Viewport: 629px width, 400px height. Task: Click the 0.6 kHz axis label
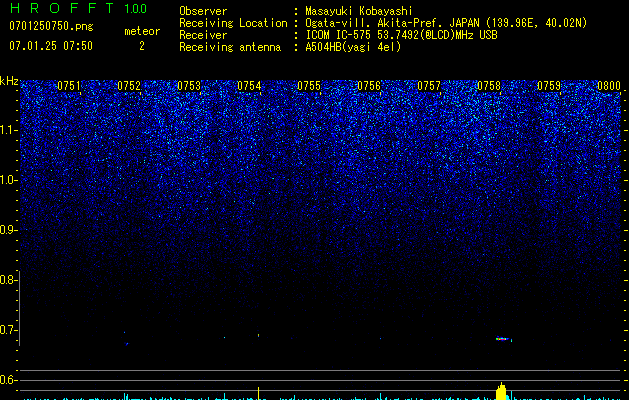[x=7, y=380]
